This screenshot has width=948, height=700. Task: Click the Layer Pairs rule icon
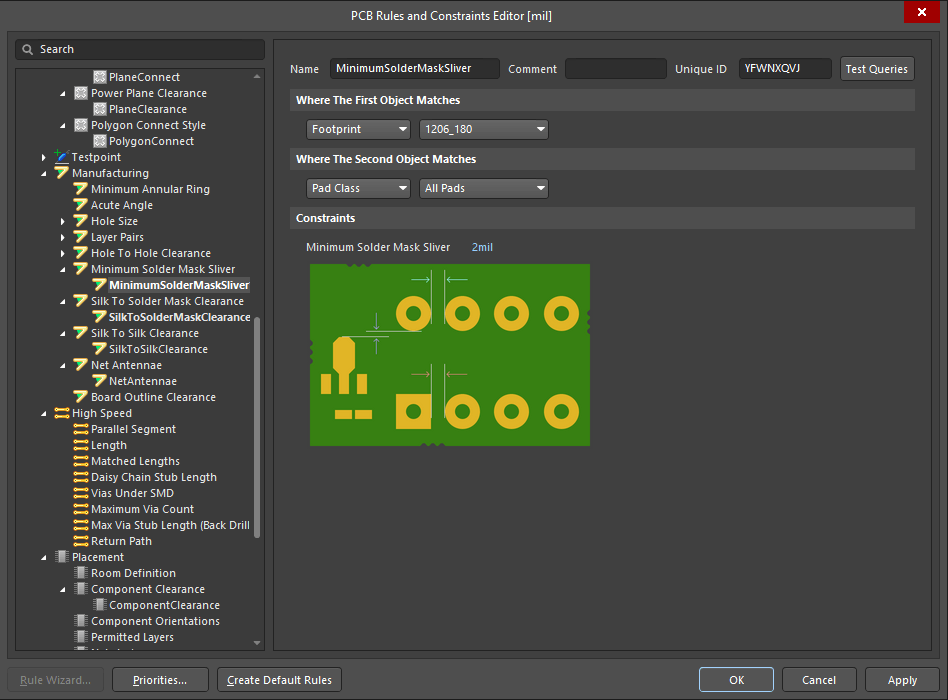pos(81,237)
